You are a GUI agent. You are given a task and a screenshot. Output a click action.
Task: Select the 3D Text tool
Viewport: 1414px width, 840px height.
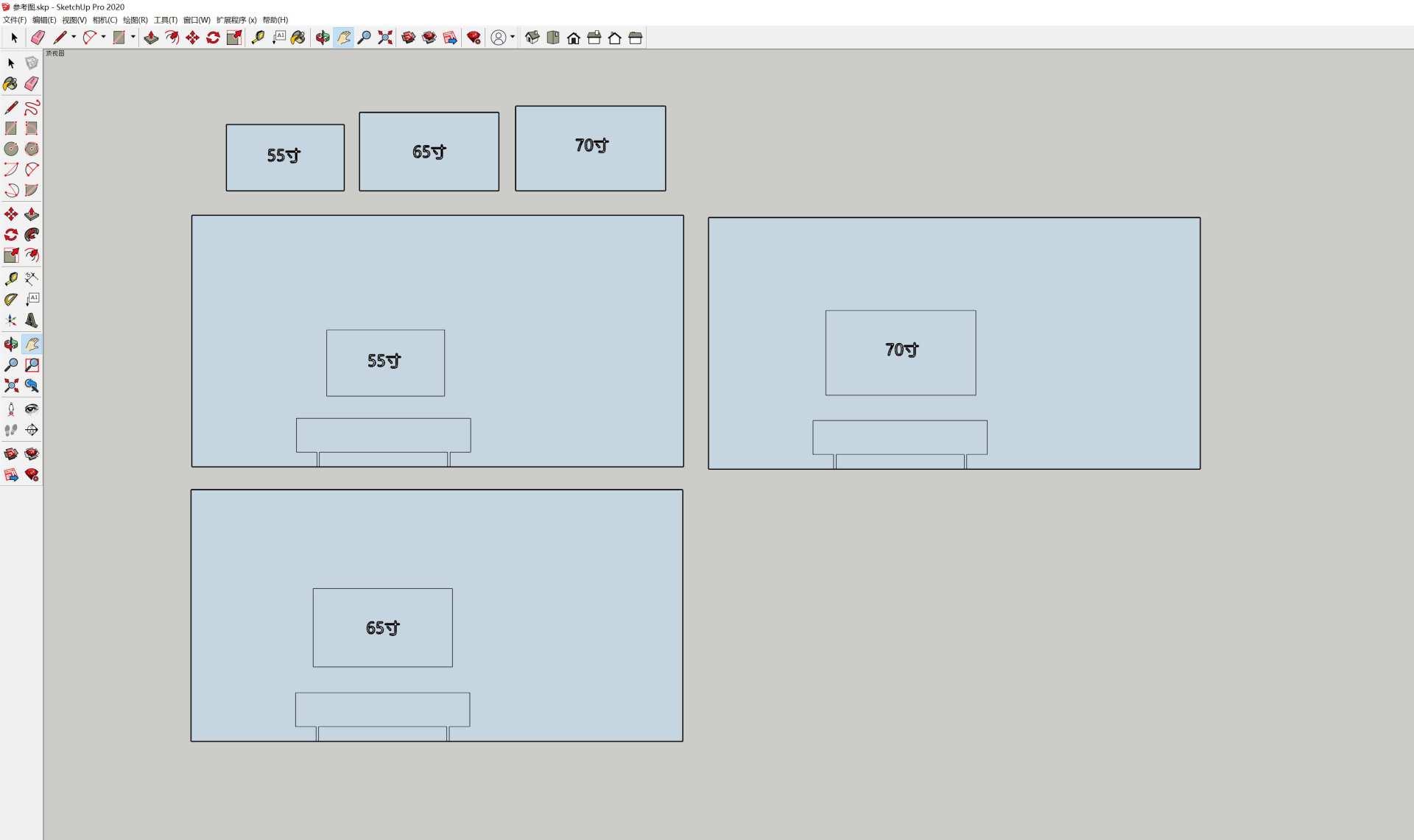pyautogui.click(x=32, y=320)
